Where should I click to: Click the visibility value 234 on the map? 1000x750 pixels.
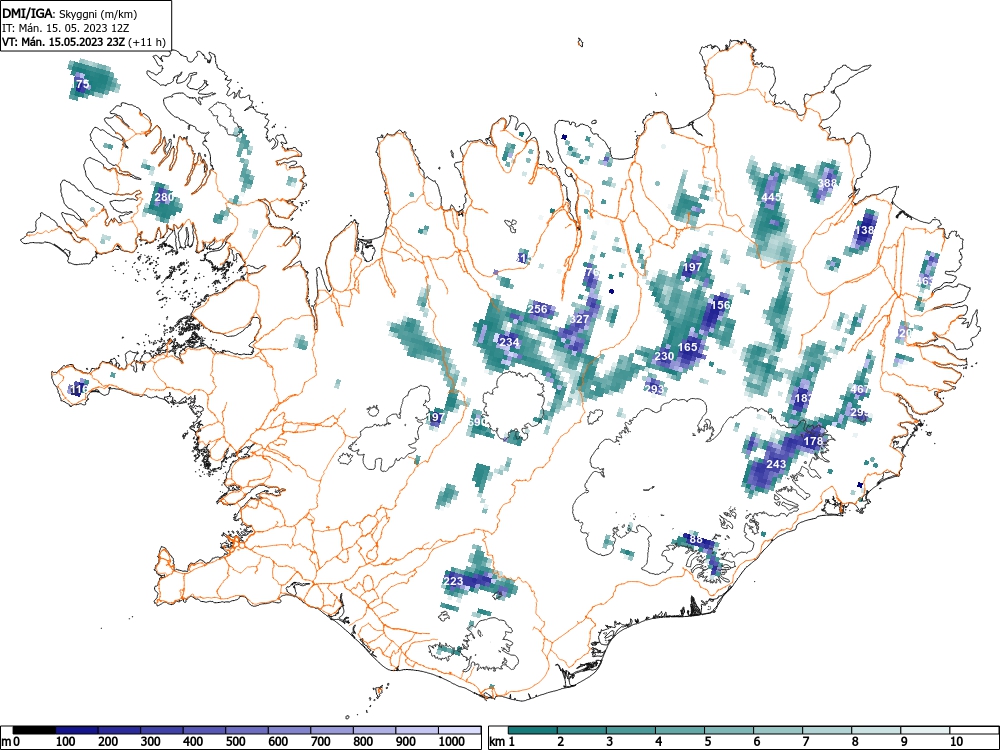[x=509, y=342]
